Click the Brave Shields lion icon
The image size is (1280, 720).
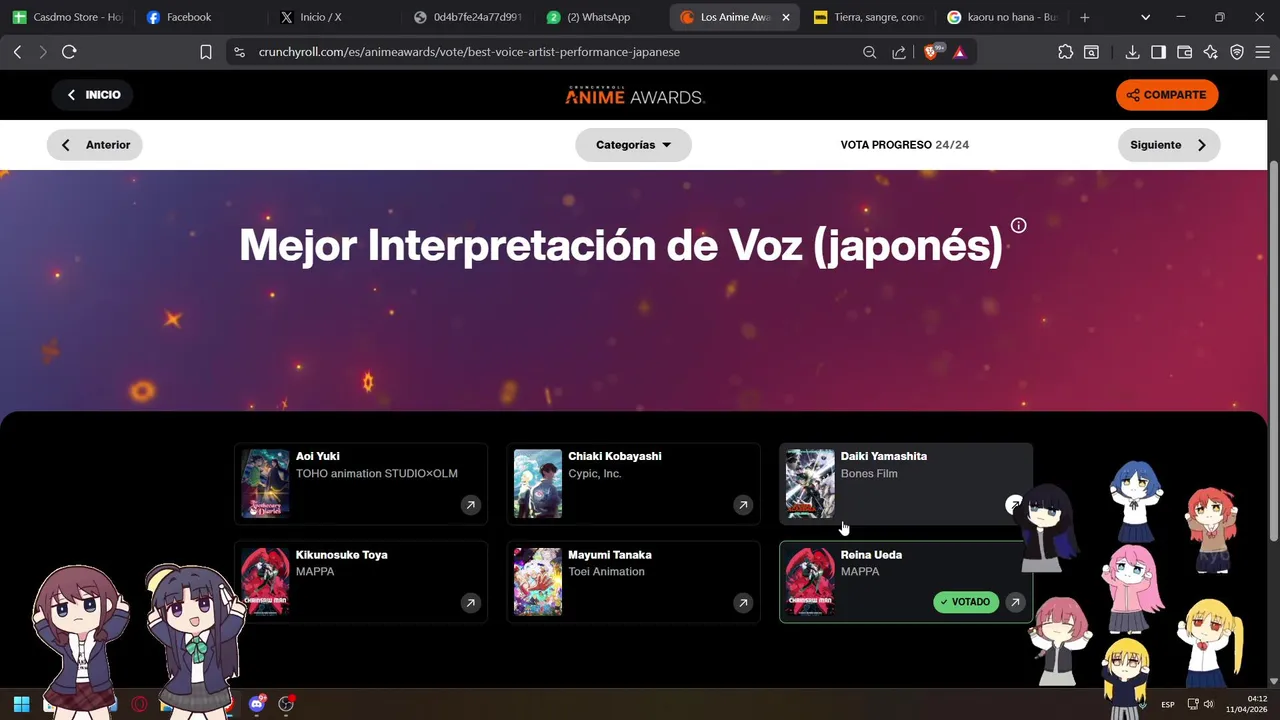click(x=931, y=52)
